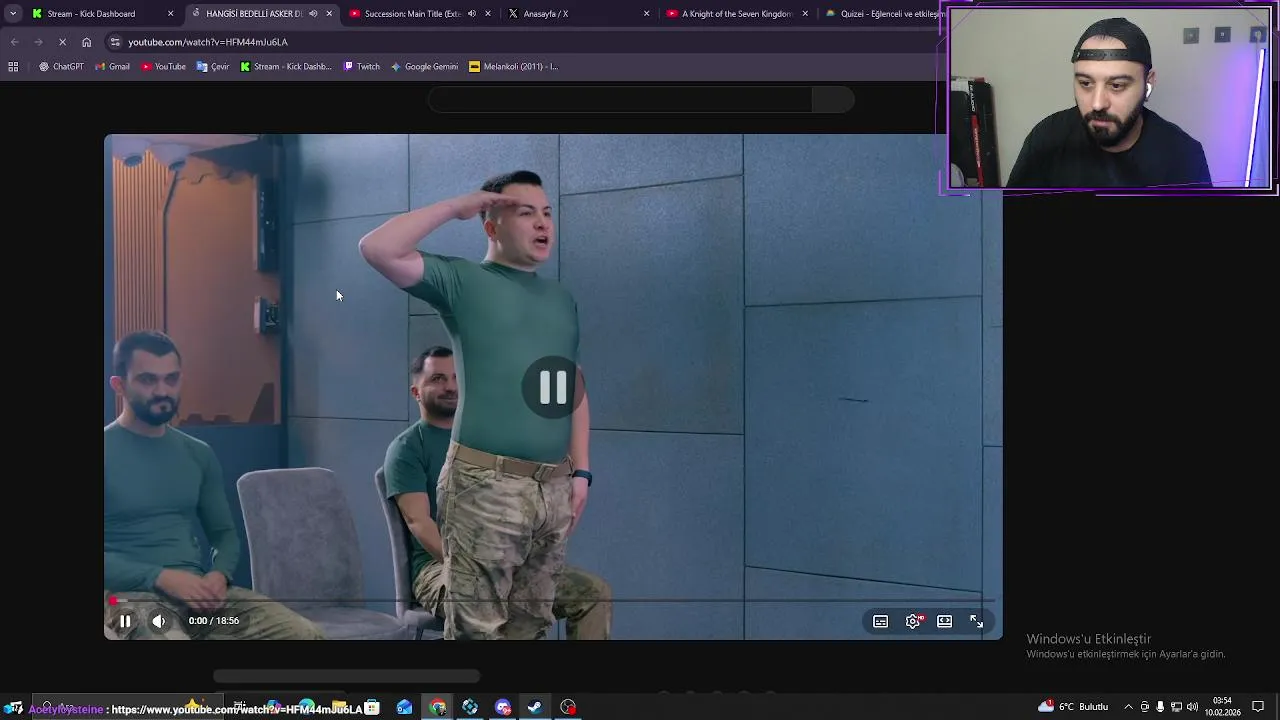Open Melankoli (2011) bookmark
The image size is (1280, 720).
[x=513, y=67]
